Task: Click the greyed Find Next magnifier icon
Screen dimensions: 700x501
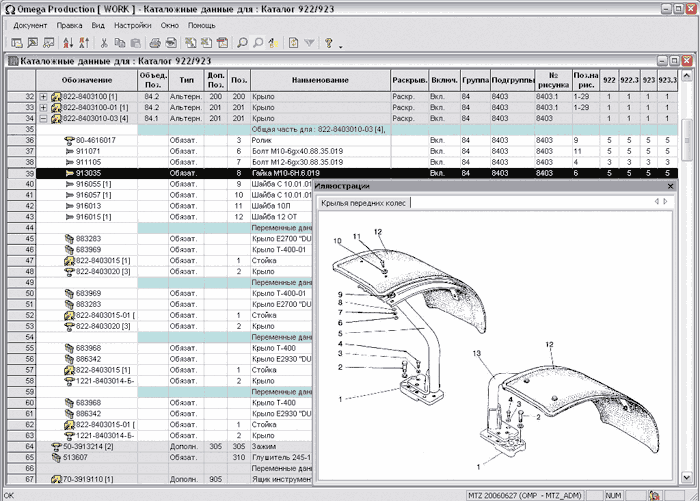Action: [258, 43]
